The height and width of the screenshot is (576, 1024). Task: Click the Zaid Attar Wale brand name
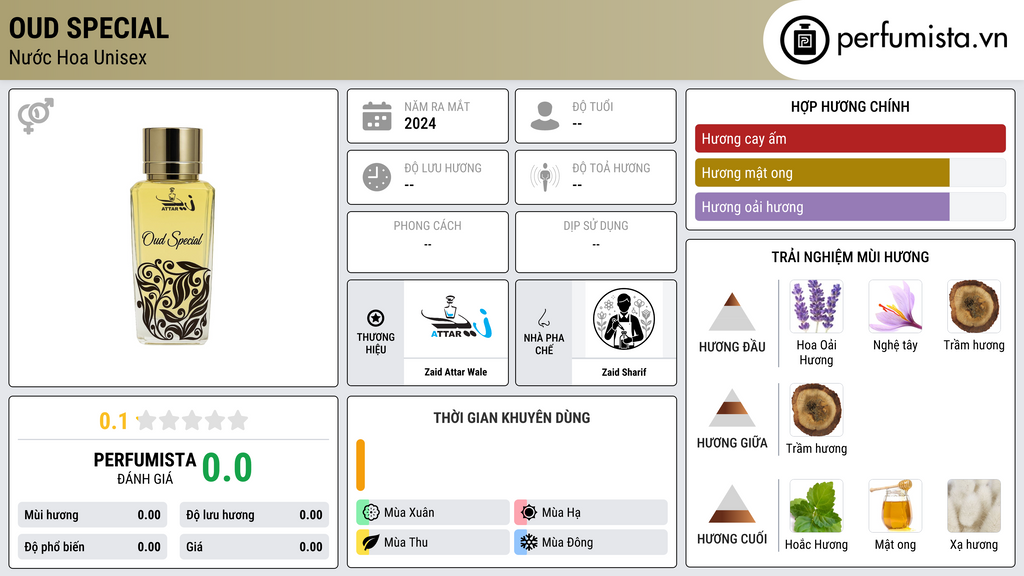point(456,372)
